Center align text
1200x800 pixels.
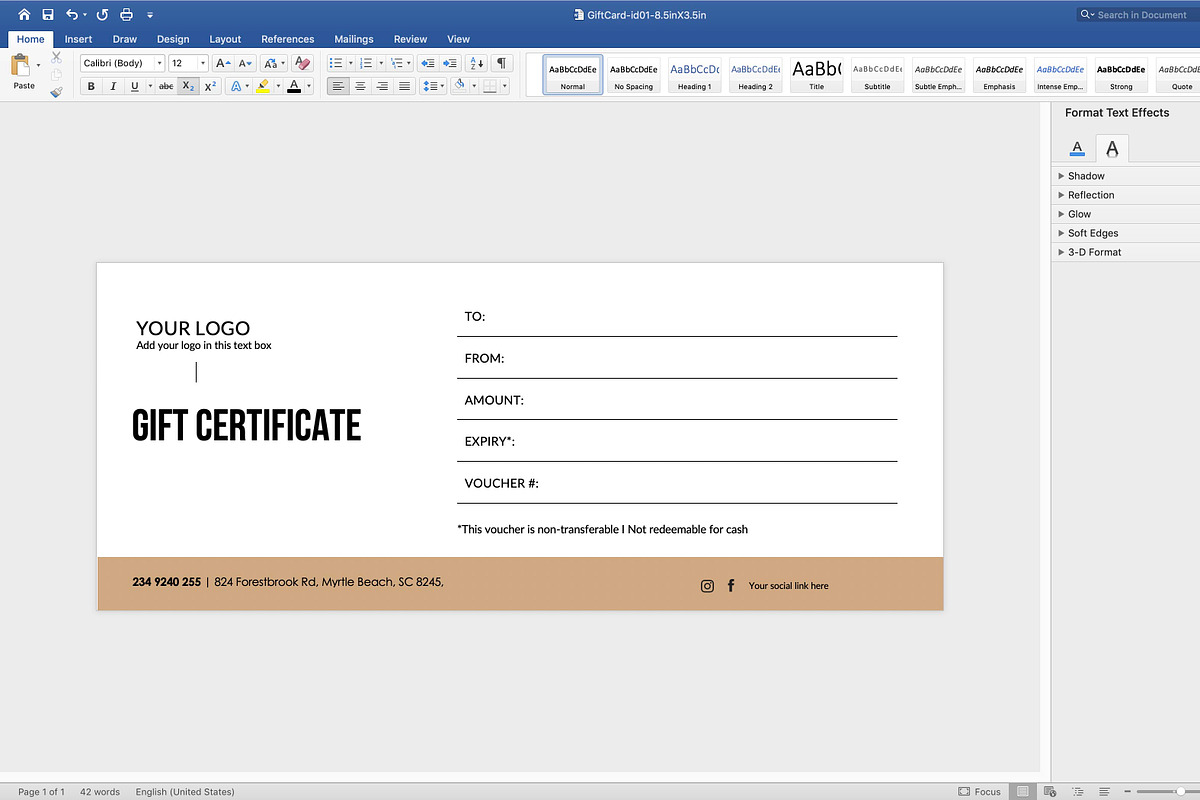(360, 87)
